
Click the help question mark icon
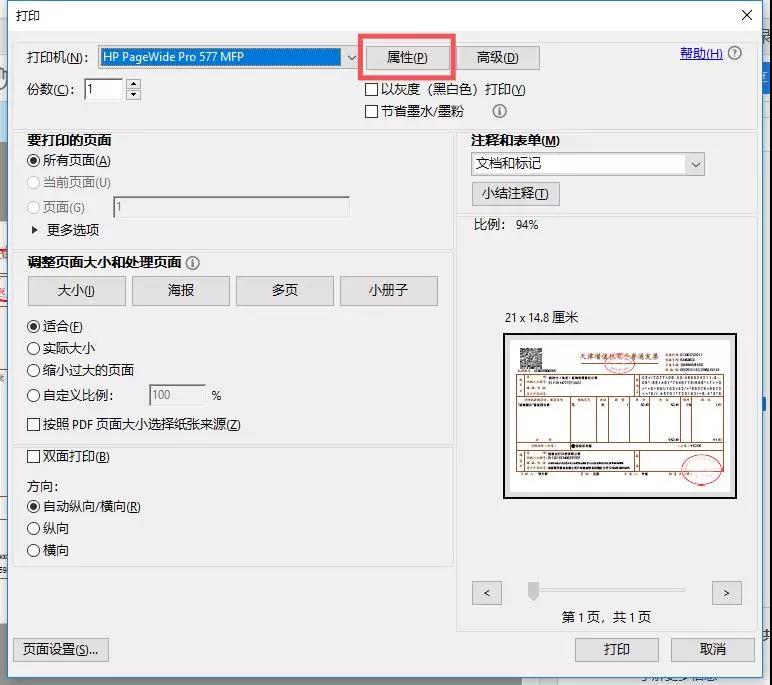pyautogui.click(x=735, y=53)
